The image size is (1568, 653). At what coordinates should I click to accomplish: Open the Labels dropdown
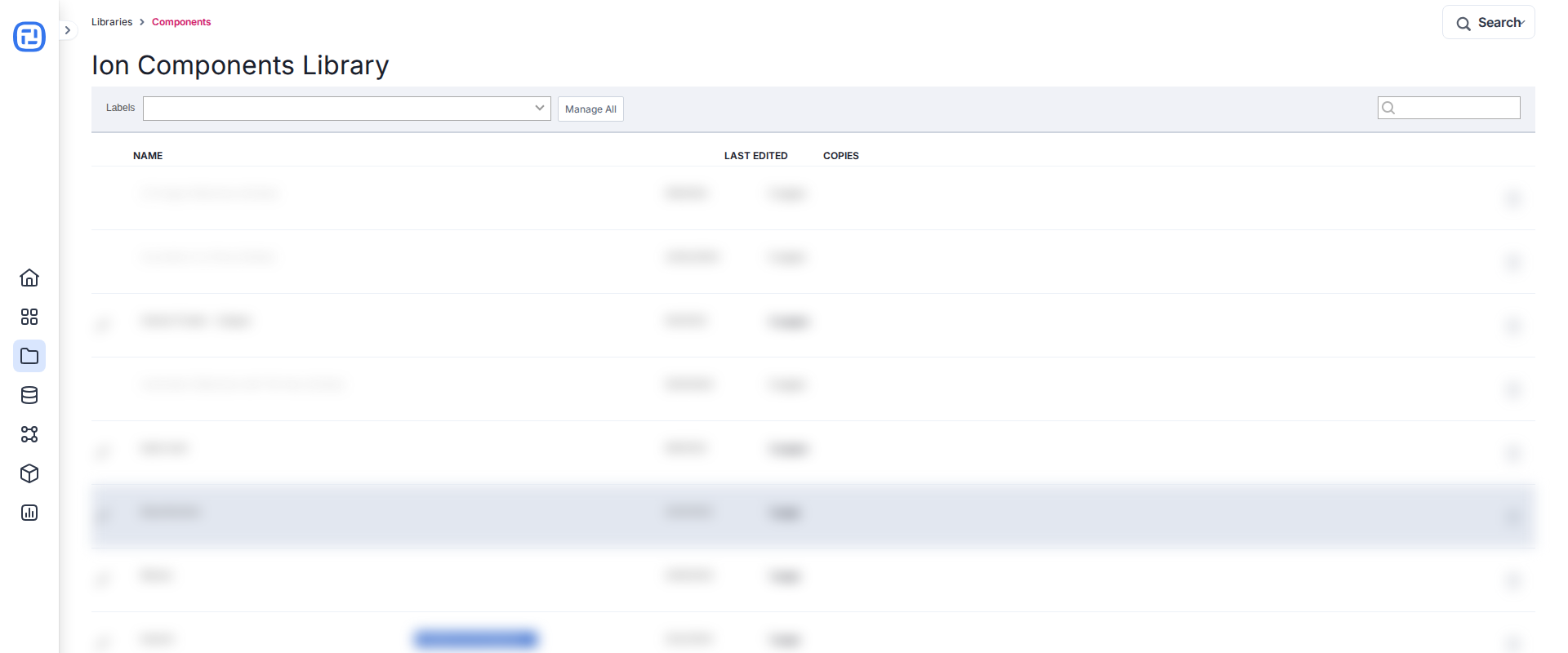click(x=347, y=109)
